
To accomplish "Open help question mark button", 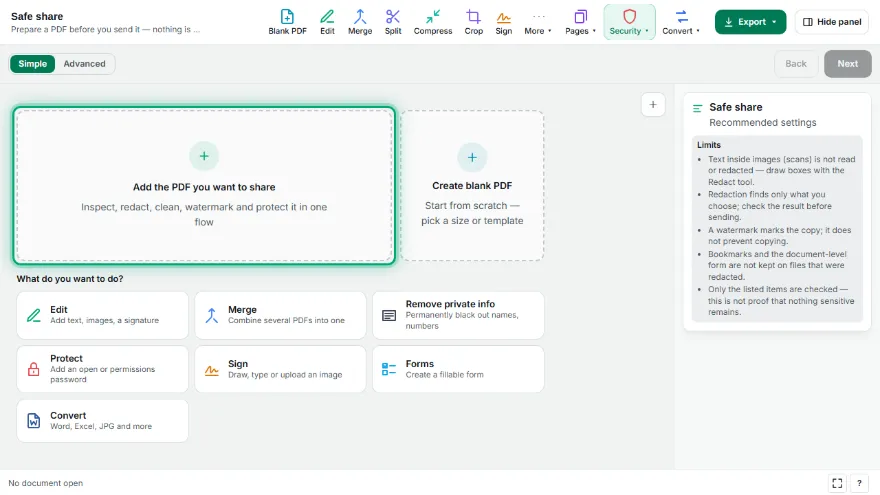I will pyautogui.click(x=859, y=483).
